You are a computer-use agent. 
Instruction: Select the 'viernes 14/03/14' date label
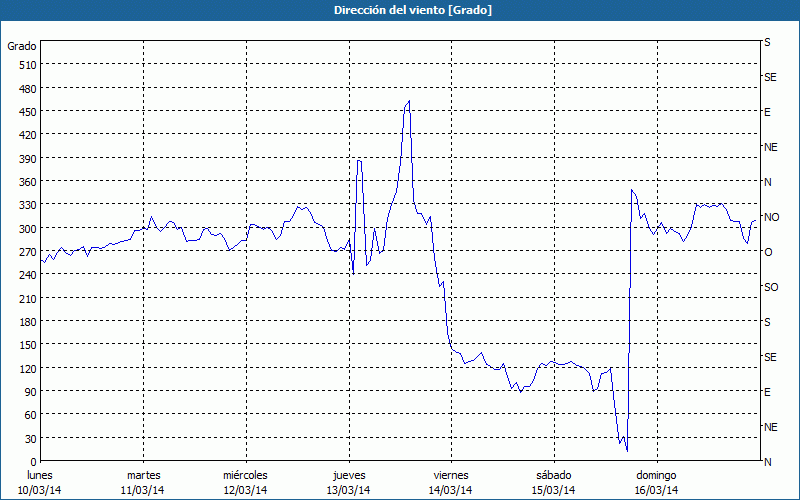(450, 482)
